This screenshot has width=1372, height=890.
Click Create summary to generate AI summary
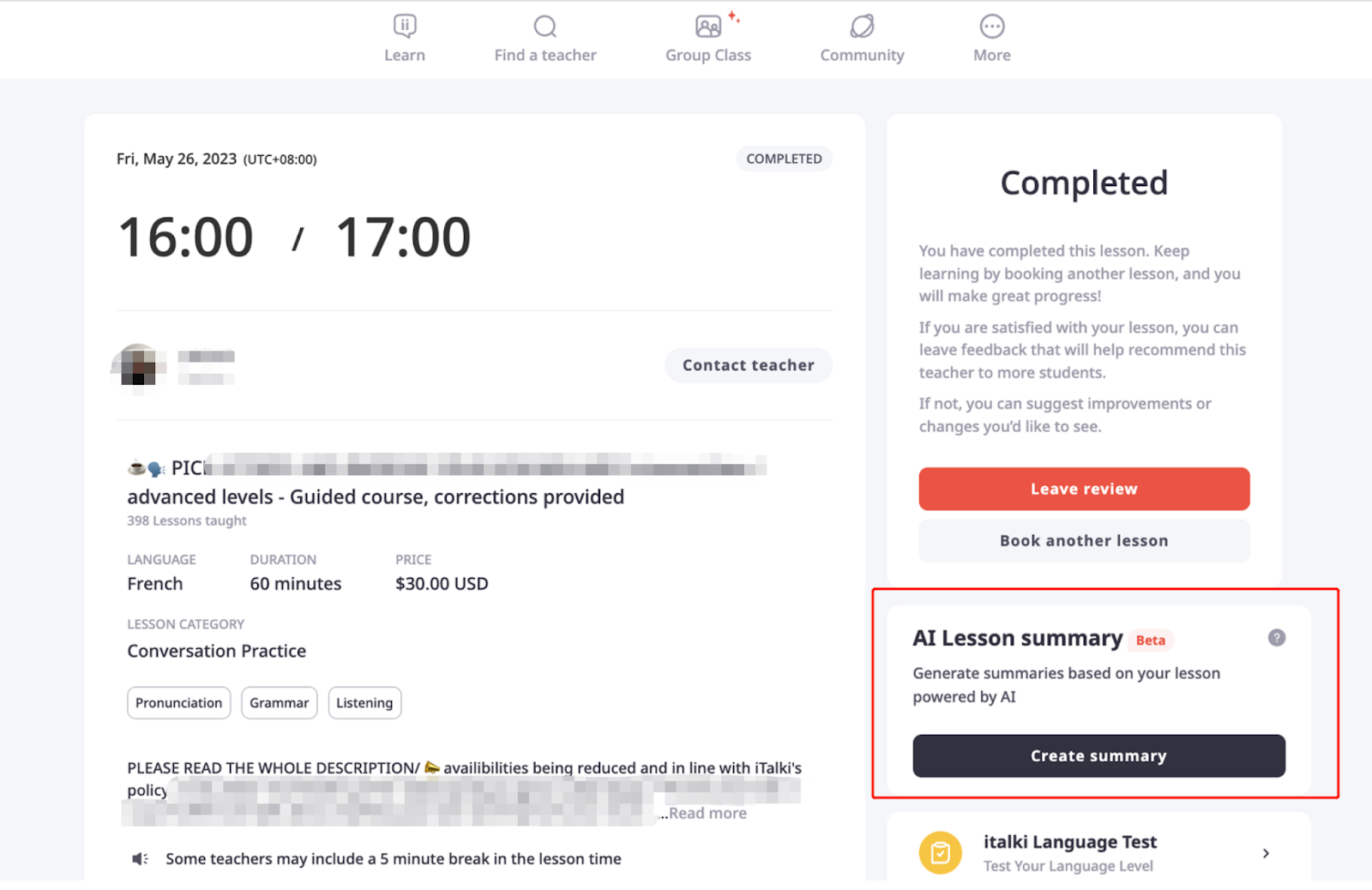point(1098,755)
